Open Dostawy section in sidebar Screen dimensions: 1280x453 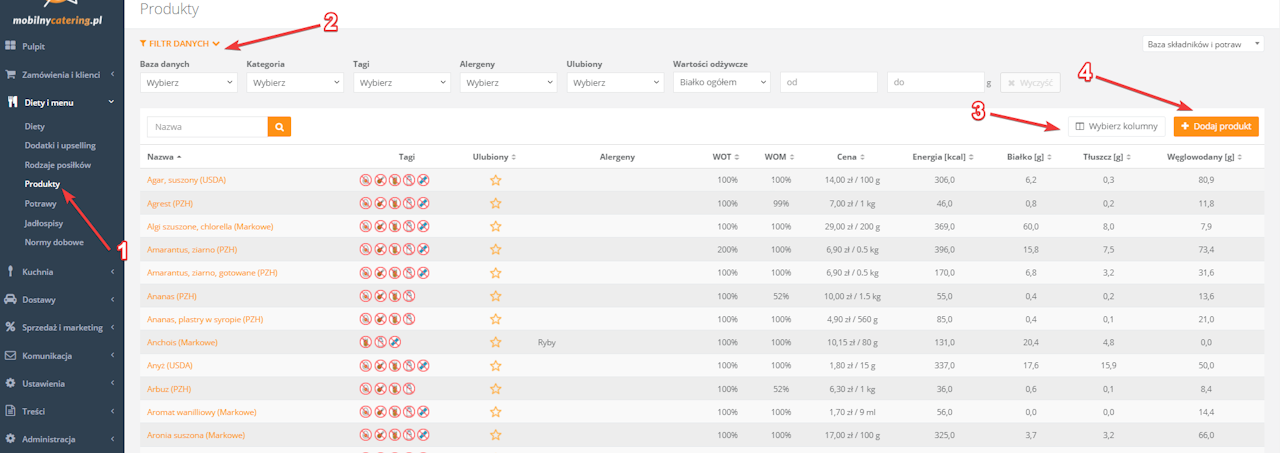(x=41, y=299)
